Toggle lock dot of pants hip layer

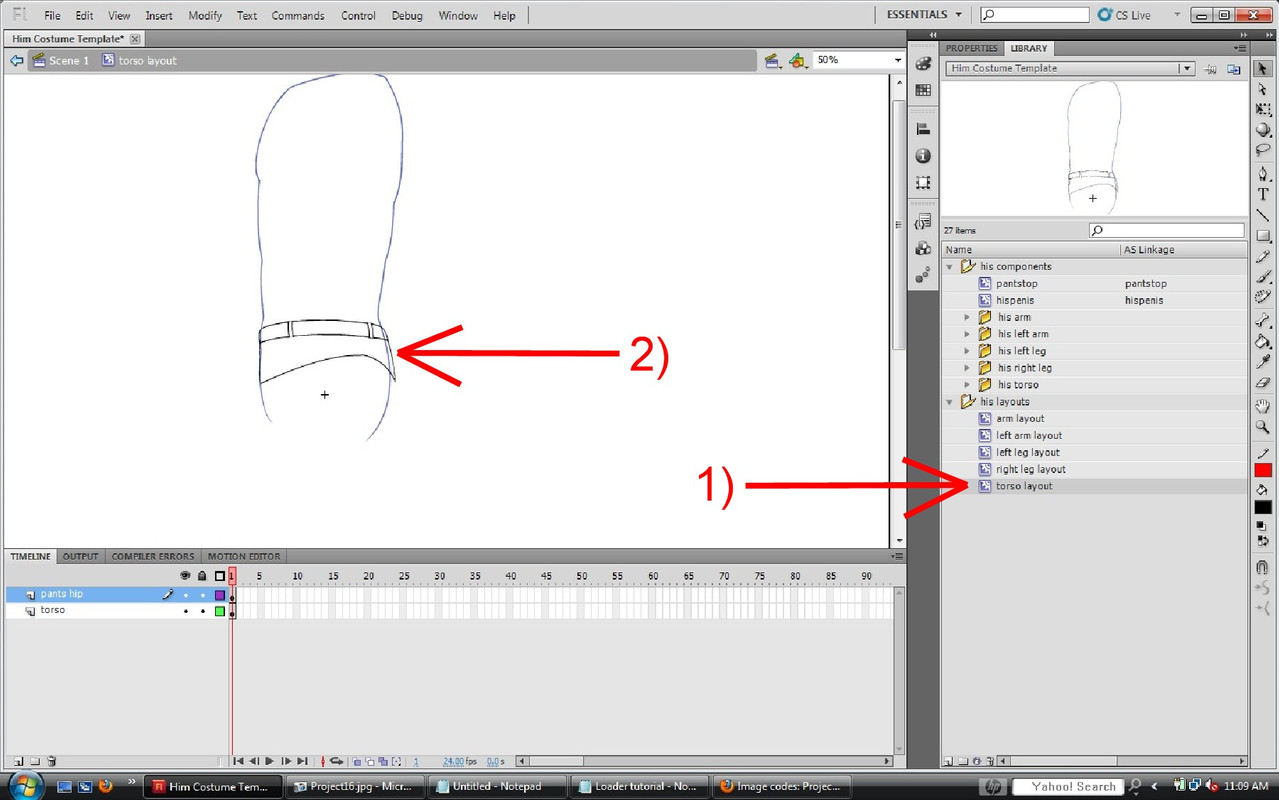tap(202, 595)
